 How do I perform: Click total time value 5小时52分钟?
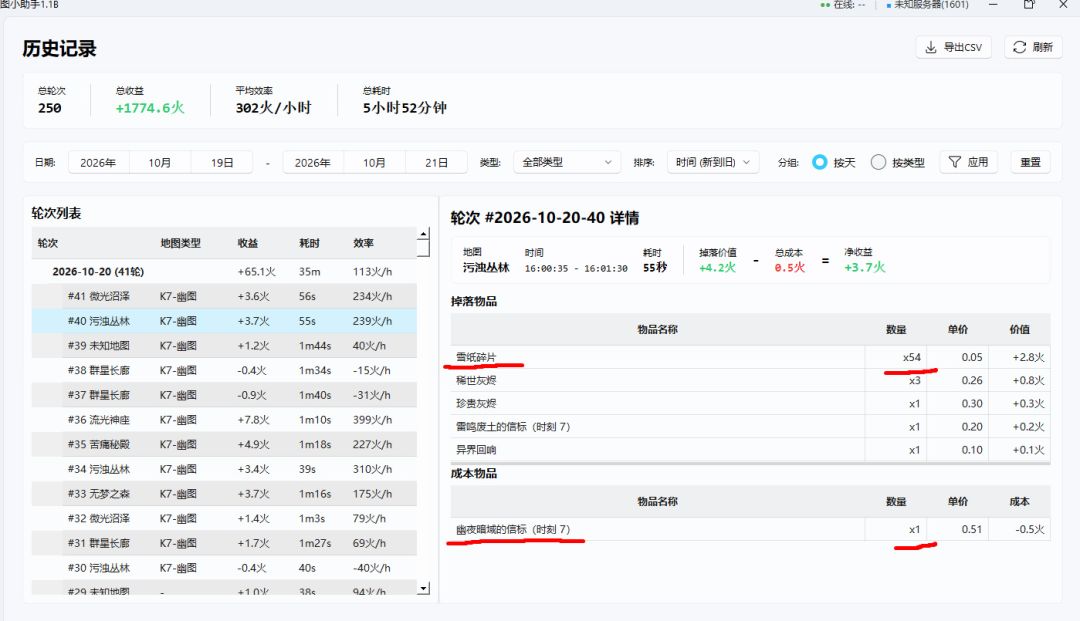[405, 108]
